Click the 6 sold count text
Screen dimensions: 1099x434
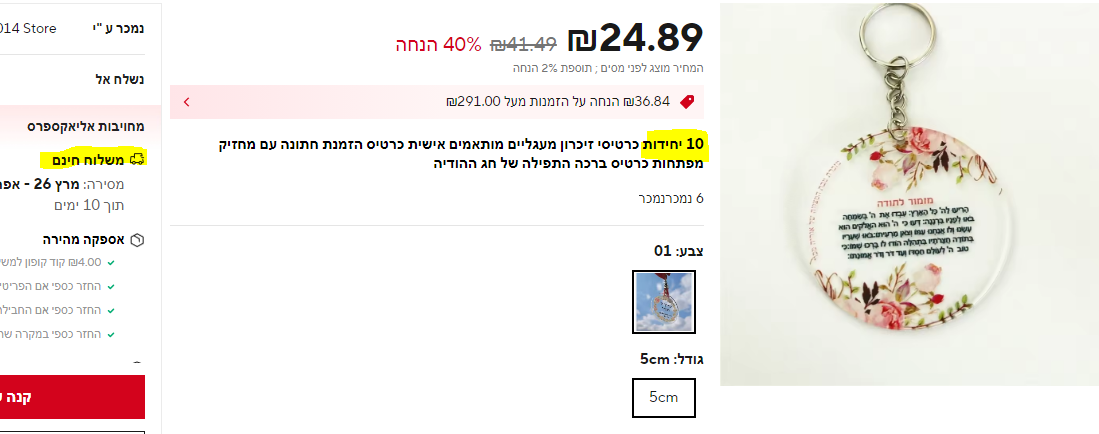click(671, 198)
